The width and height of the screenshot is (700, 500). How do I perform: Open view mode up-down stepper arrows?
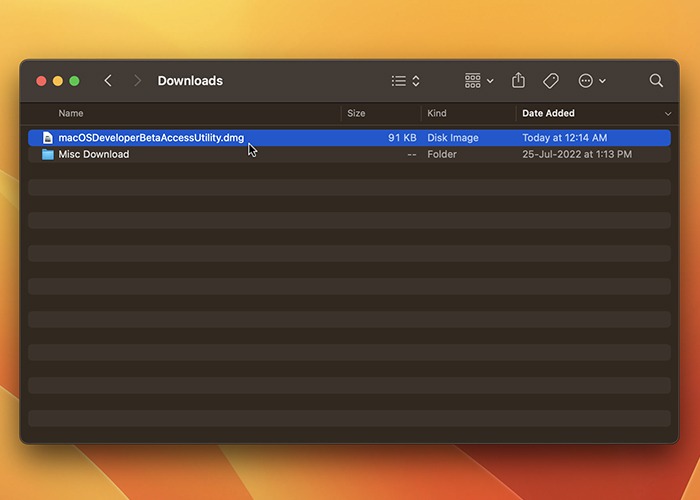(416, 81)
